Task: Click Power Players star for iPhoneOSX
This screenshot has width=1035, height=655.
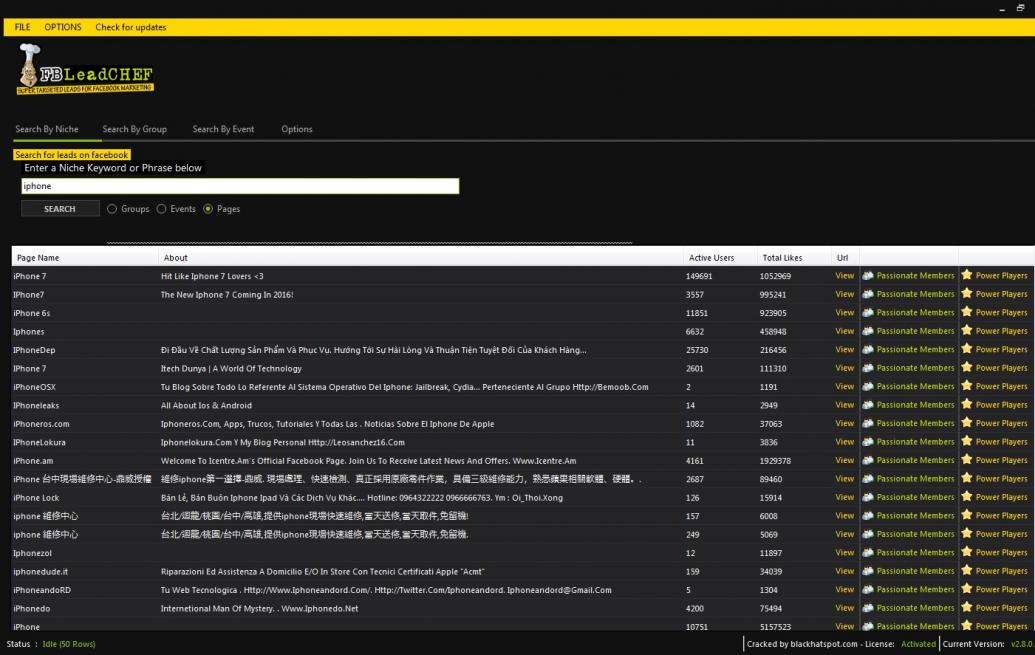Action: (967, 386)
